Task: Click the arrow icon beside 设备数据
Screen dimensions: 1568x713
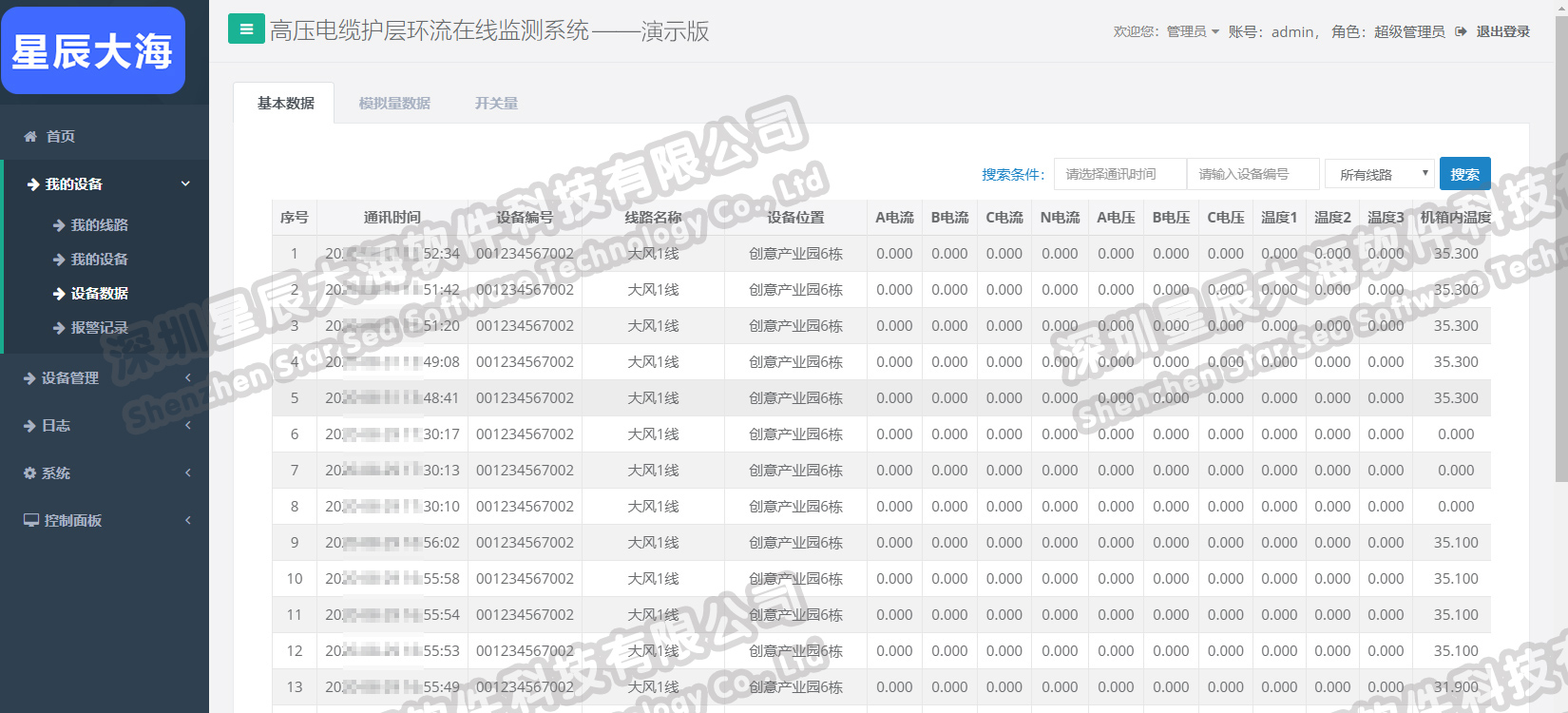Action: point(59,294)
